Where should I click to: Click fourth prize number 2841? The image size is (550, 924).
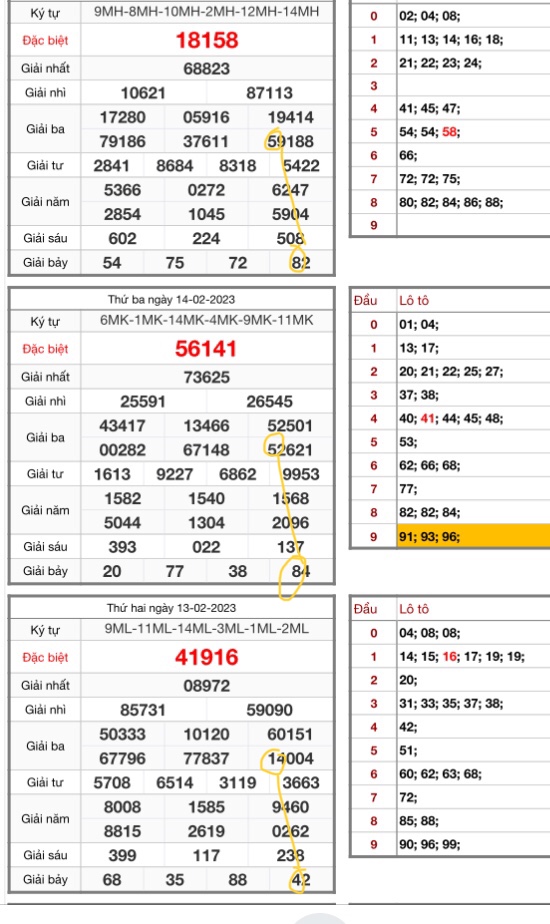point(111,166)
